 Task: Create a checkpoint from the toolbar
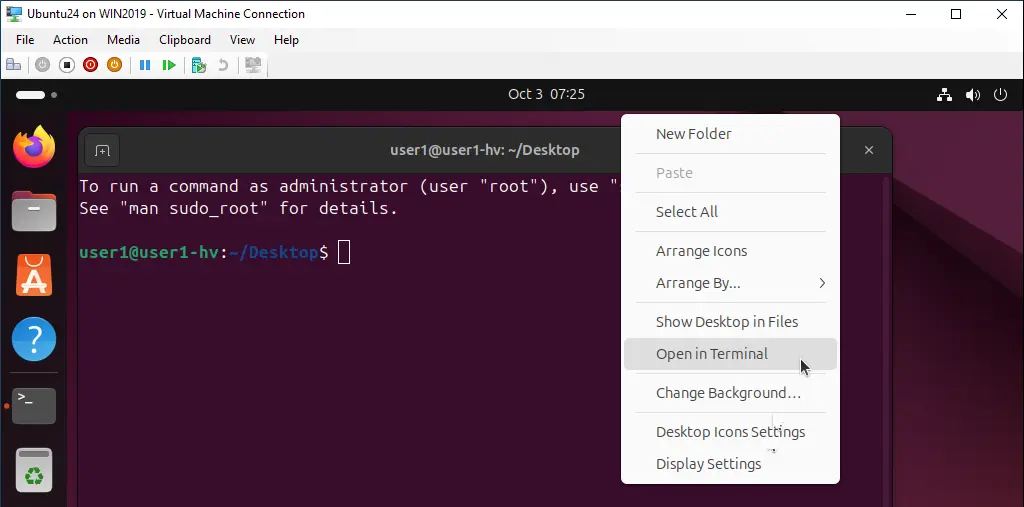(x=199, y=65)
